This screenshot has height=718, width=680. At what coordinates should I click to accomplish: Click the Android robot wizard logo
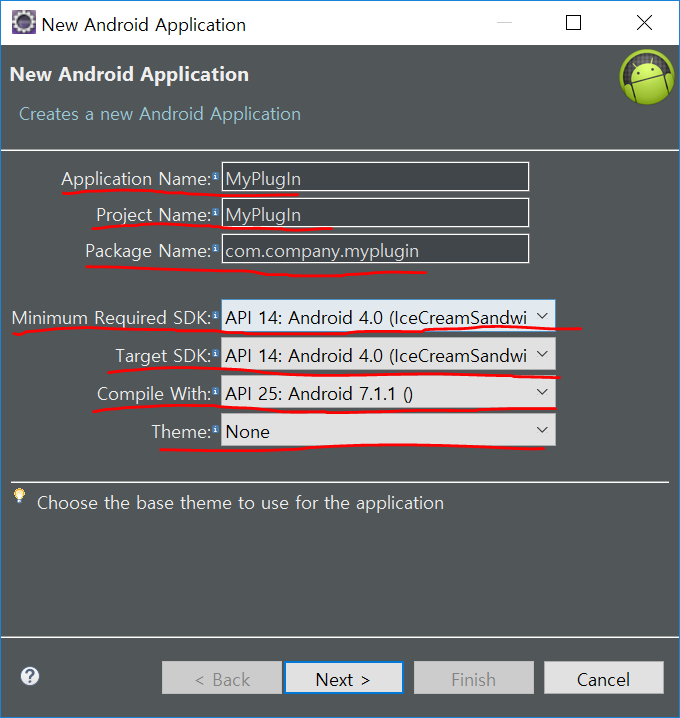click(x=647, y=76)
